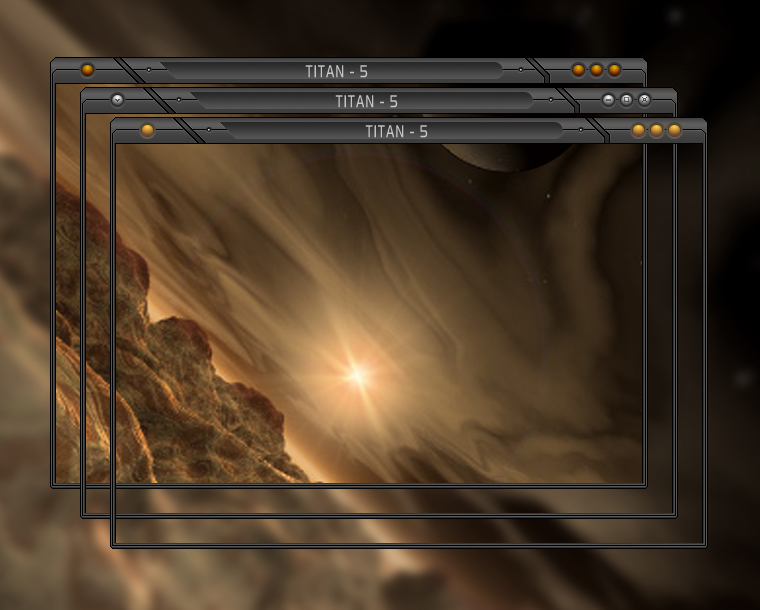
Task: Click the back window's TITAN - 5 title text
Action: pos(336,71)
